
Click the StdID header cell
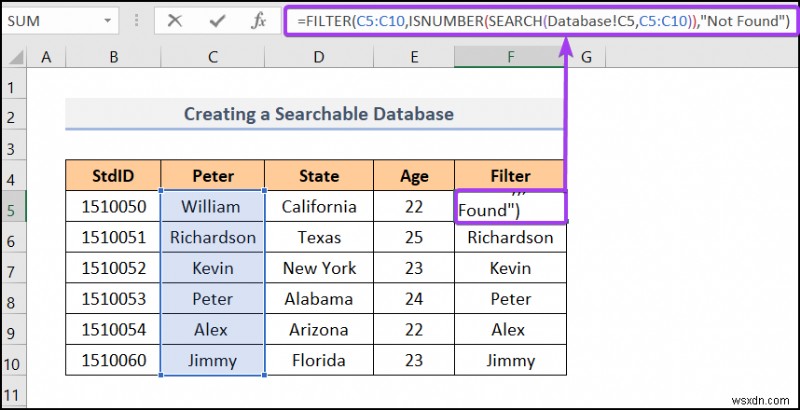(113, 176)
